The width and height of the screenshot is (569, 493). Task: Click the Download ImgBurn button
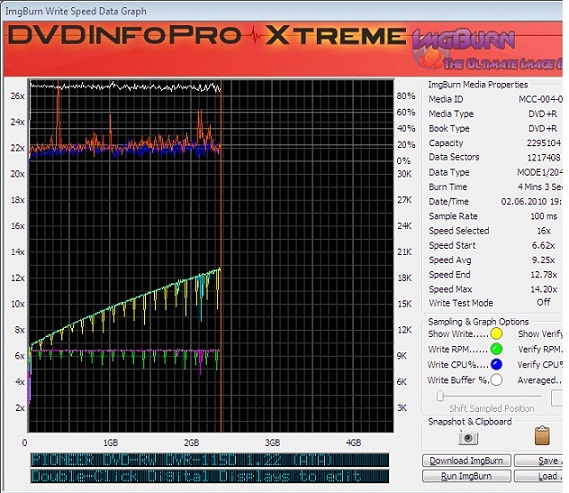coord(466,461)
